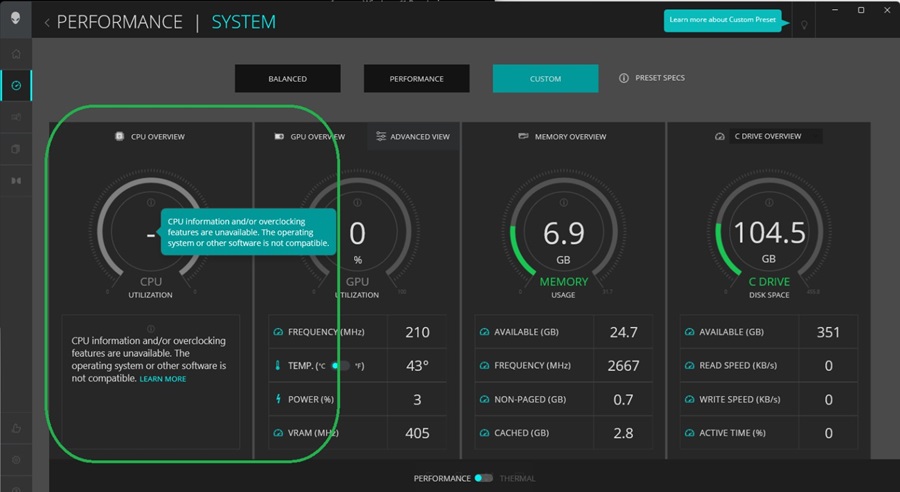Click the GPU Frequency (MHz) row
Image resolution: width=900 pixels, height=492 pixels.
(x=355, y=332)
